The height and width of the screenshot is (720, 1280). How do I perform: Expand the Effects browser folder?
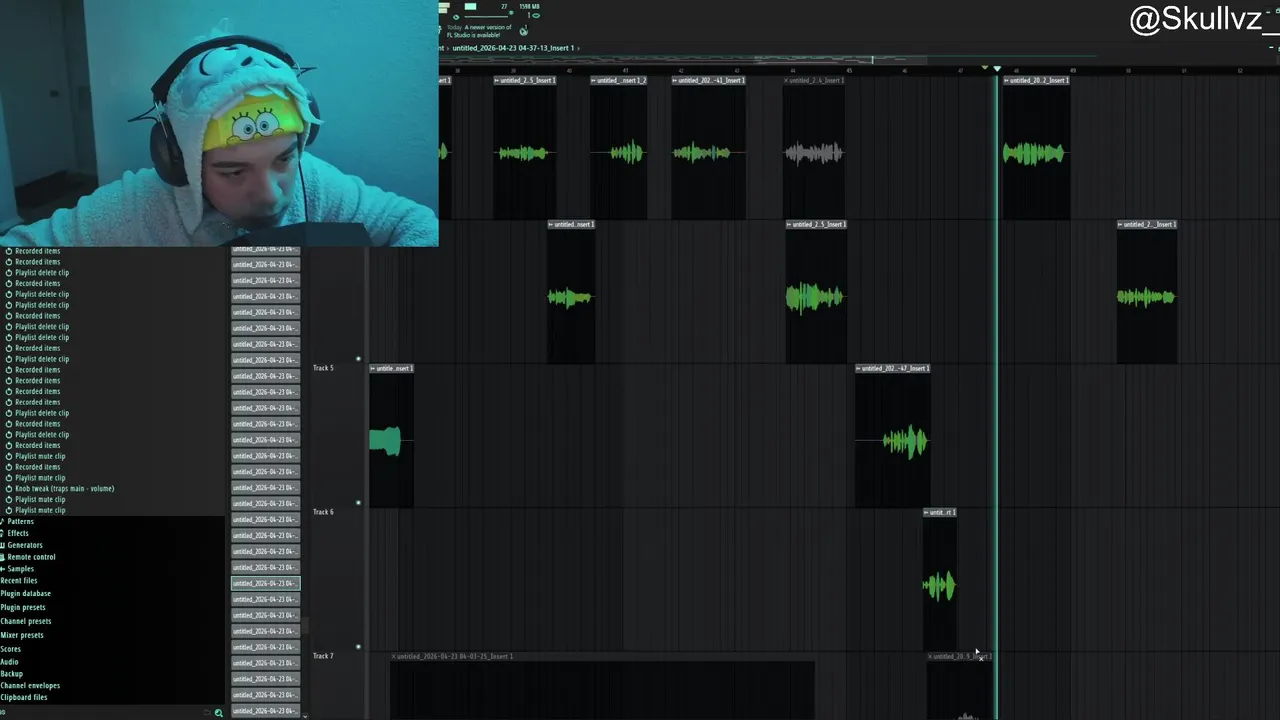coord(17,534)
